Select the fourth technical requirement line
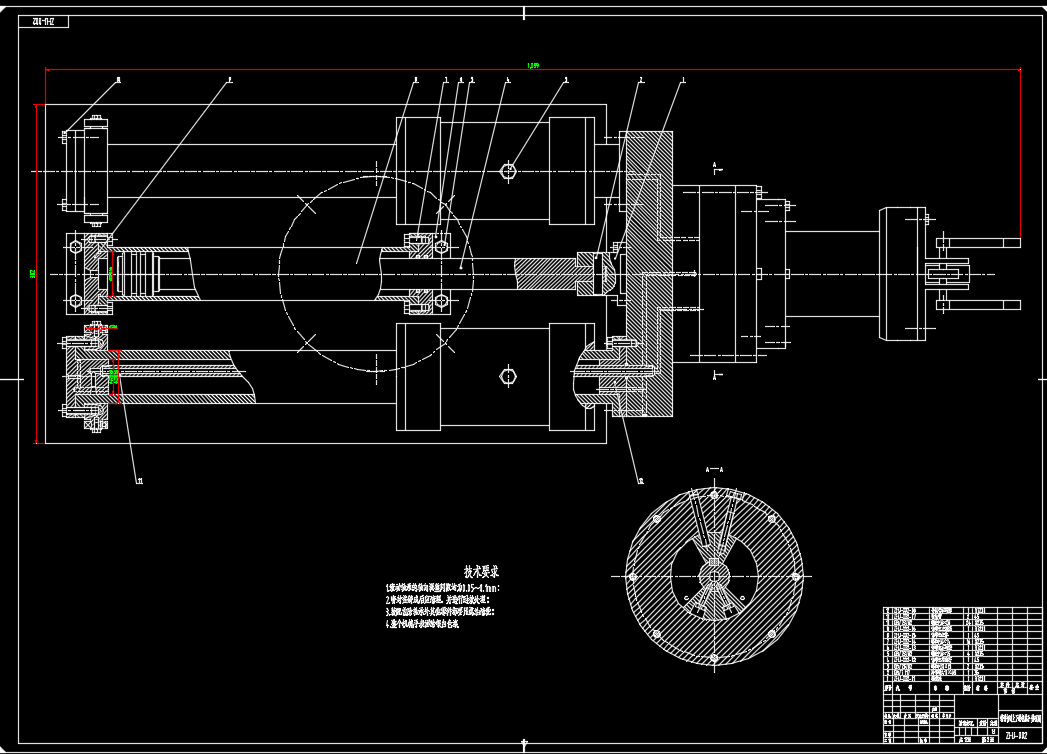 (x=422, y=623)
